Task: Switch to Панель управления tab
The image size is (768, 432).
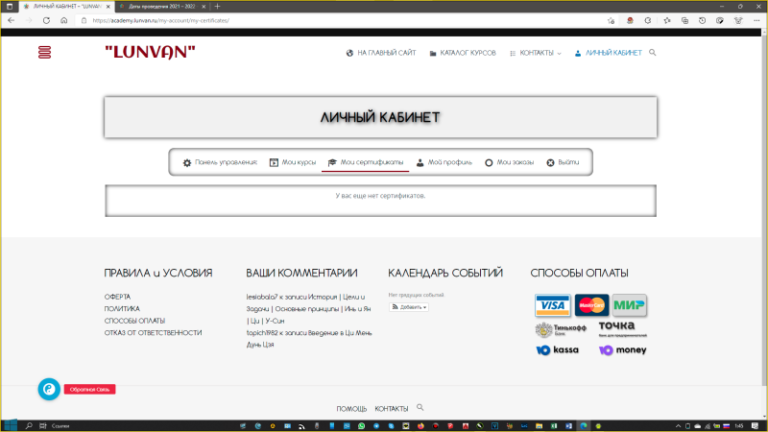Action: pyautogui.click(x=220, y=162)
